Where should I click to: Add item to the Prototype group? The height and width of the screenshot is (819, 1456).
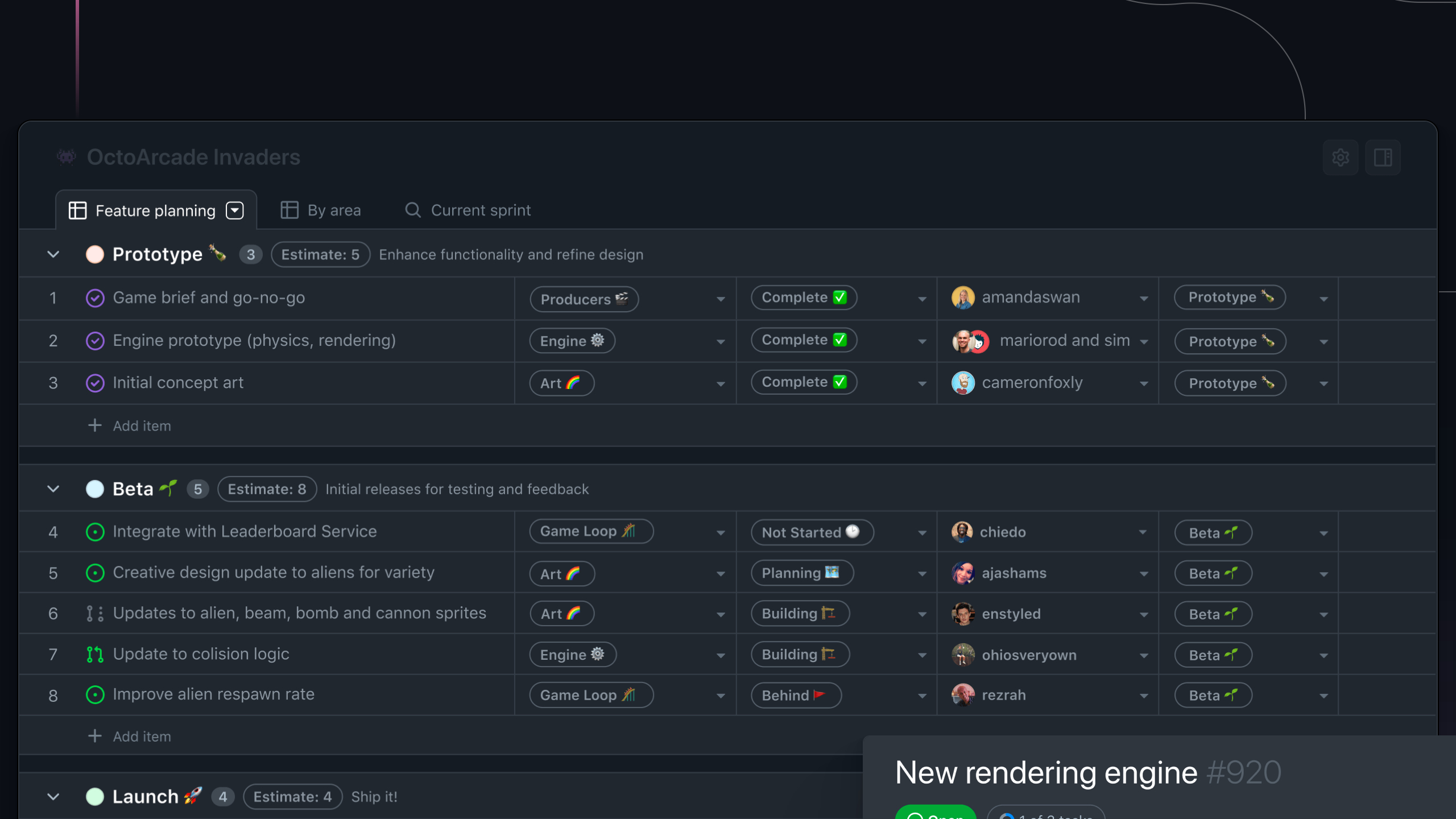tap(130, 426)
